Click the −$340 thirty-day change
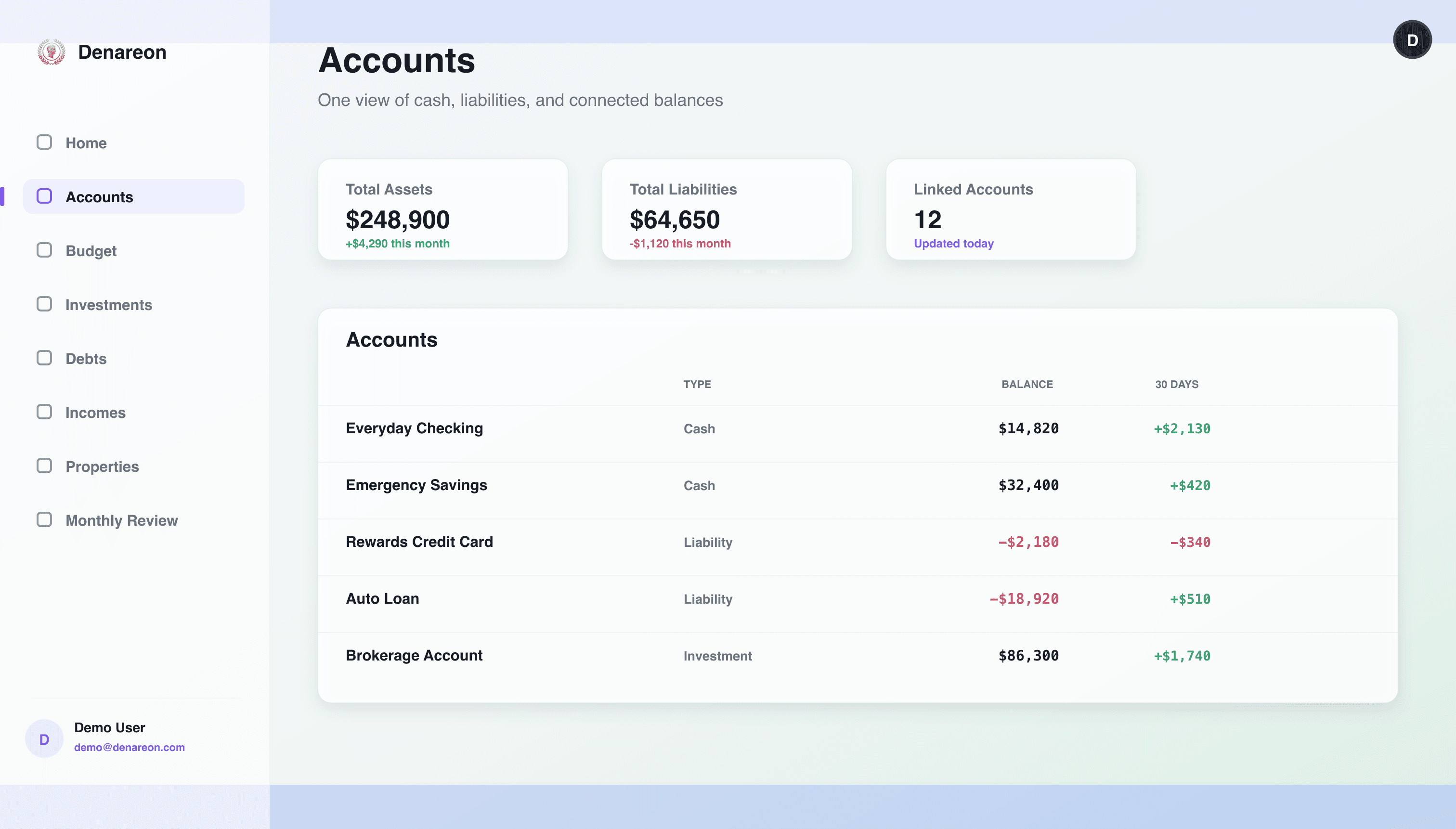The height and width of the screenshot is (829, 1456). 1190,542
